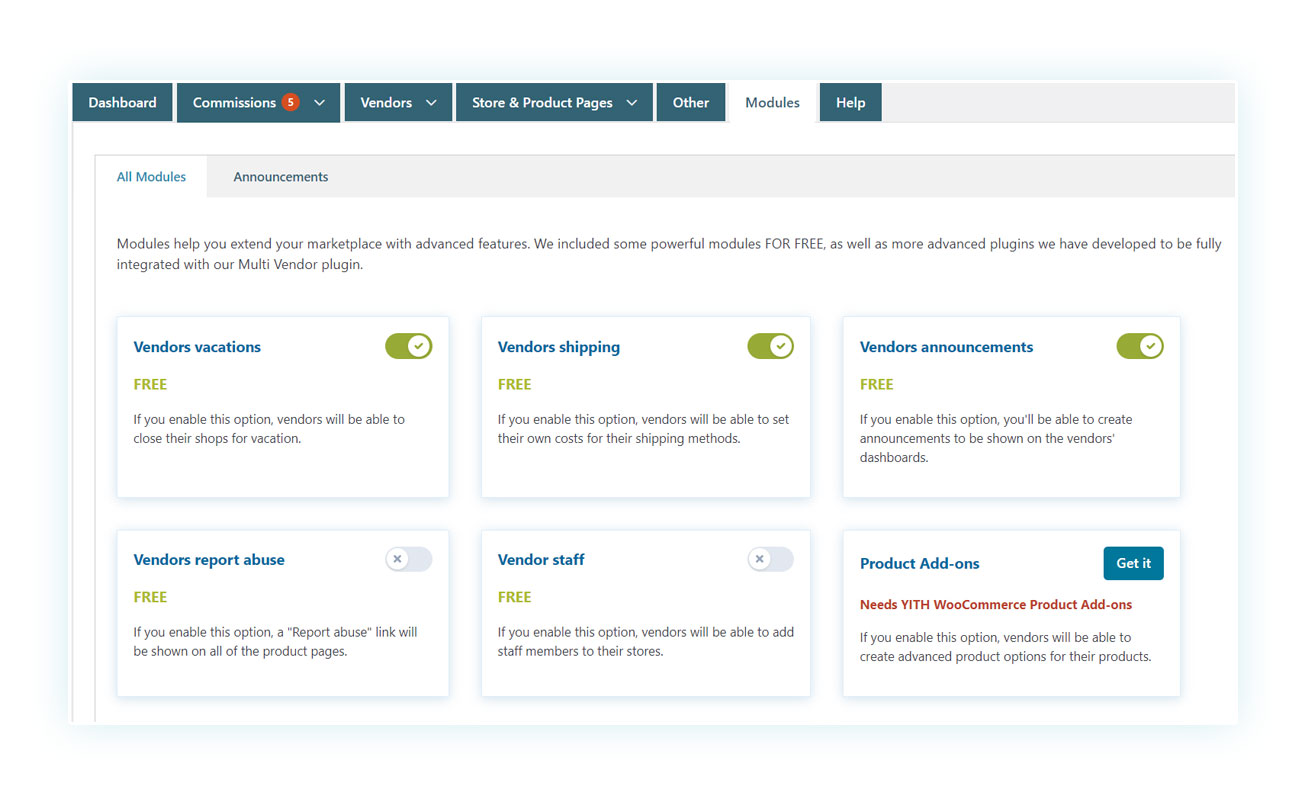Screen dimensions: 1300x801
Task: Select the All Modules sub-tab
Action: (x=151, y=177)
